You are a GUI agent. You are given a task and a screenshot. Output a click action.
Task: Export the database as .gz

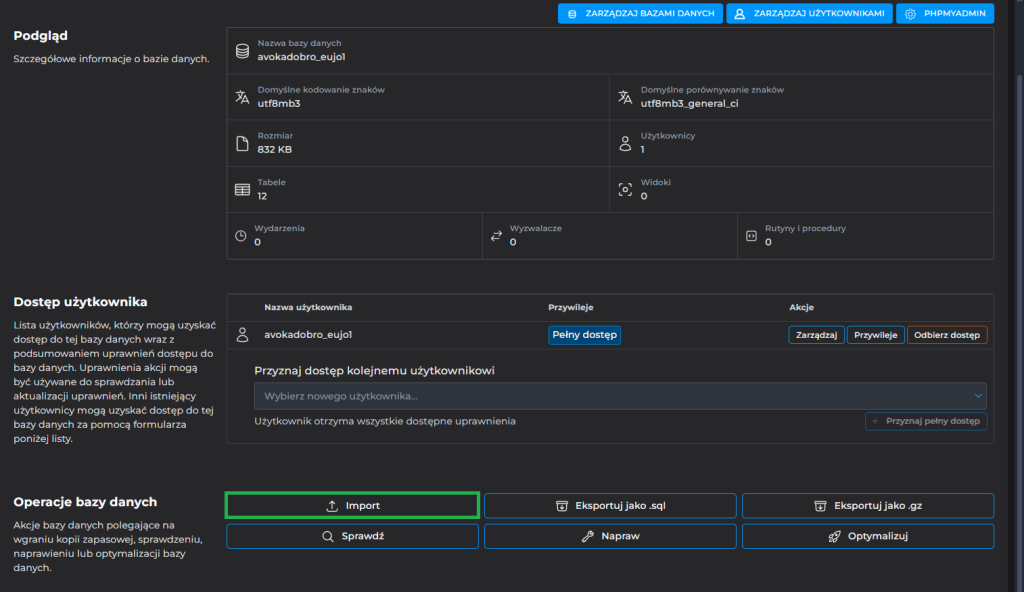pos(868,505)
